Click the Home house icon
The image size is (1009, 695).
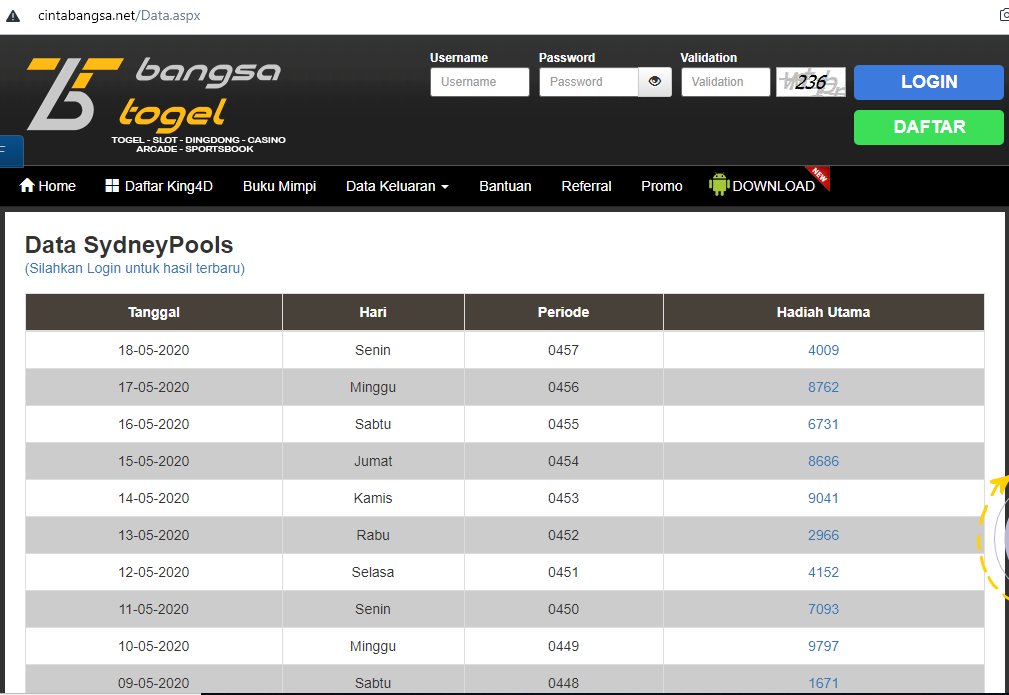click(x=27, y=185)
